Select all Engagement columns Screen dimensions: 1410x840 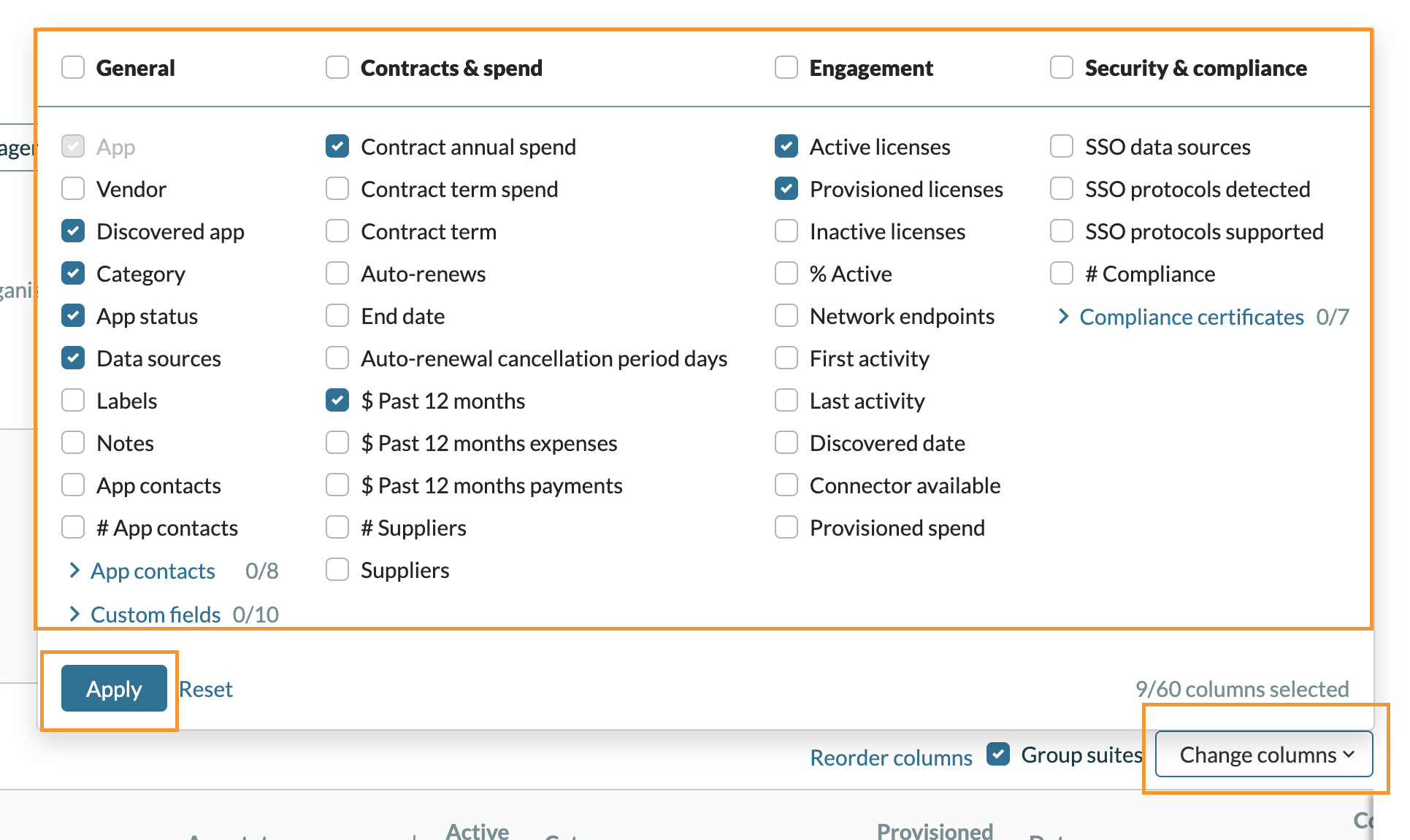(x=786, y=67)
